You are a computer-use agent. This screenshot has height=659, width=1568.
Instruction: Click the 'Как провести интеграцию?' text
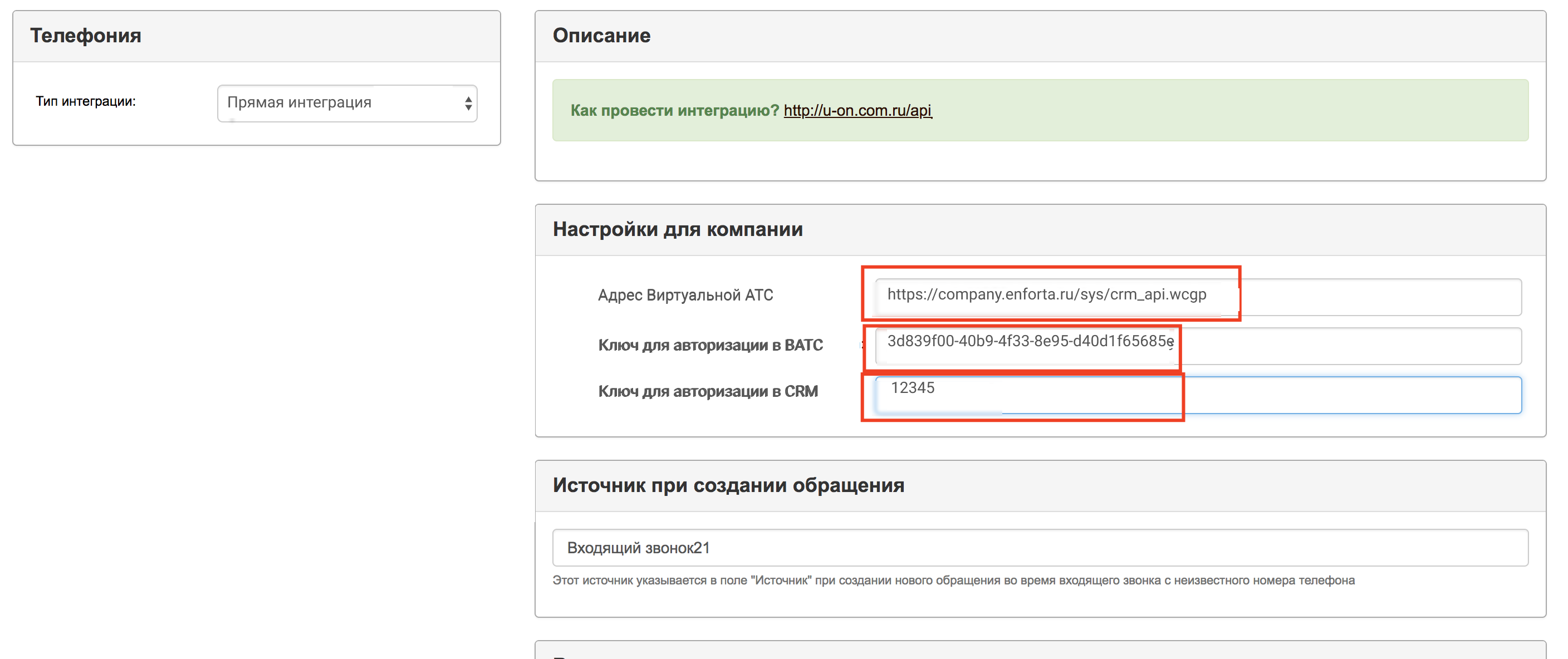(x=674, y=110)
